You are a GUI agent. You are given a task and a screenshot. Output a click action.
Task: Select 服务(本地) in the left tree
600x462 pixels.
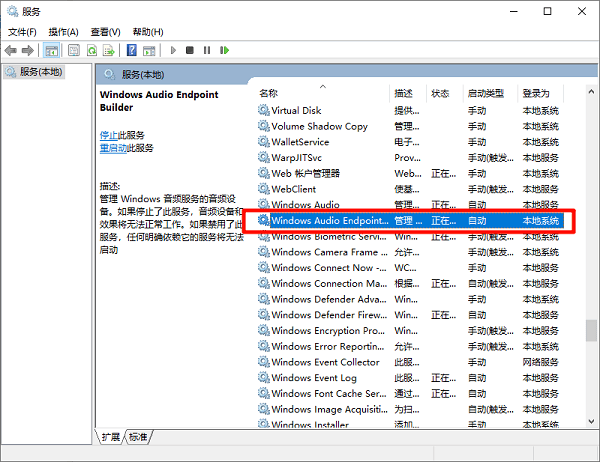pyautogui.click(x=34, y=72)
